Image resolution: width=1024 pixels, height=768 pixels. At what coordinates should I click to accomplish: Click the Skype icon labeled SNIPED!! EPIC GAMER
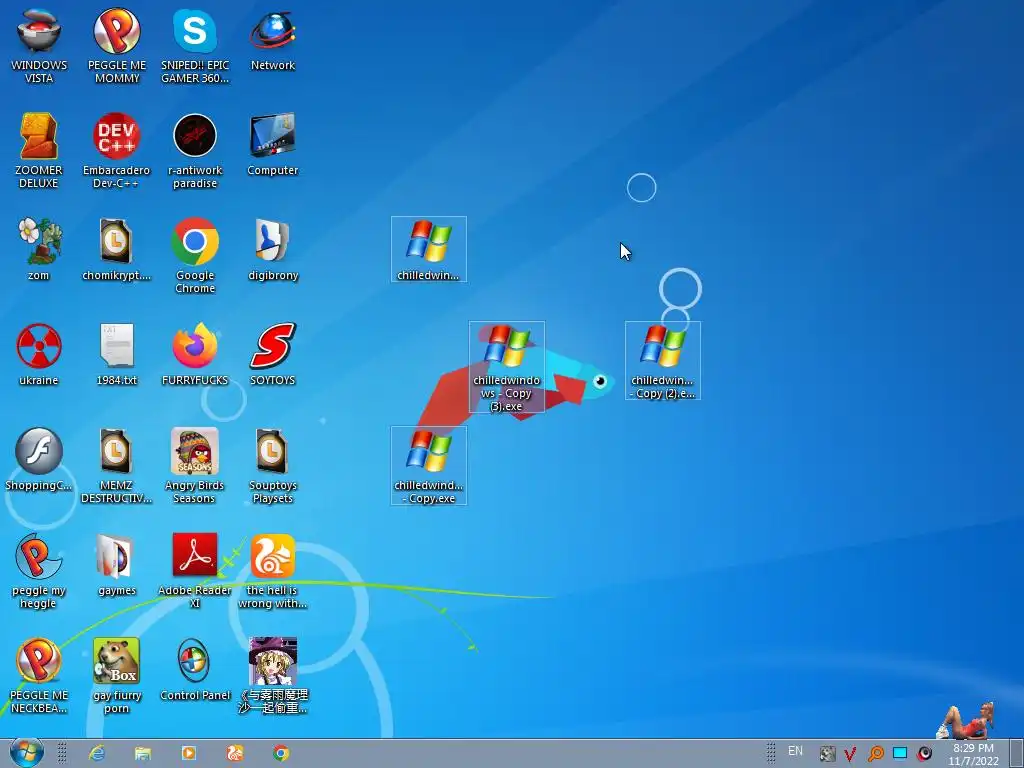(x=195, y=46)
